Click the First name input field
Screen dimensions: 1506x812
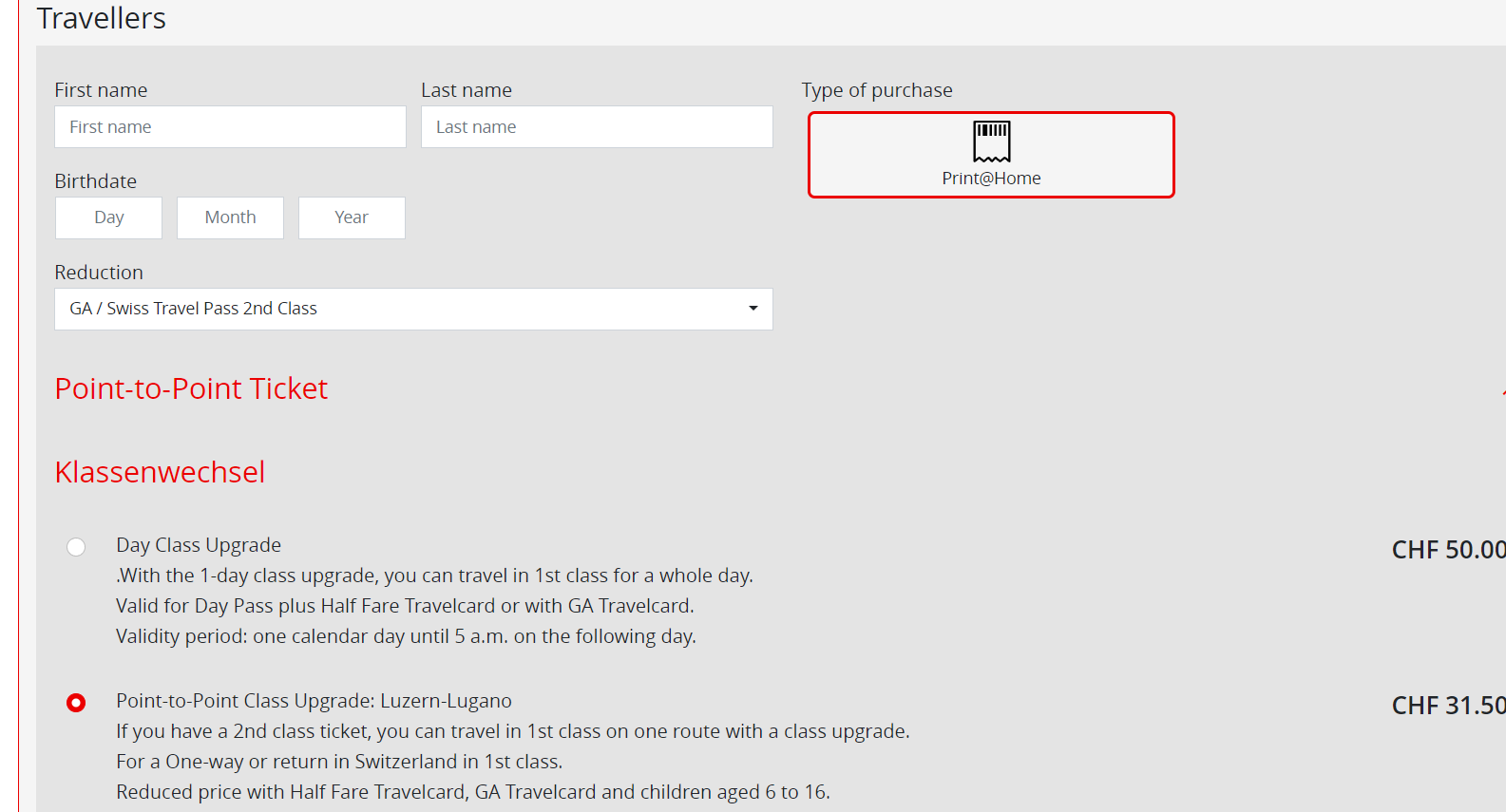point(230,127)
